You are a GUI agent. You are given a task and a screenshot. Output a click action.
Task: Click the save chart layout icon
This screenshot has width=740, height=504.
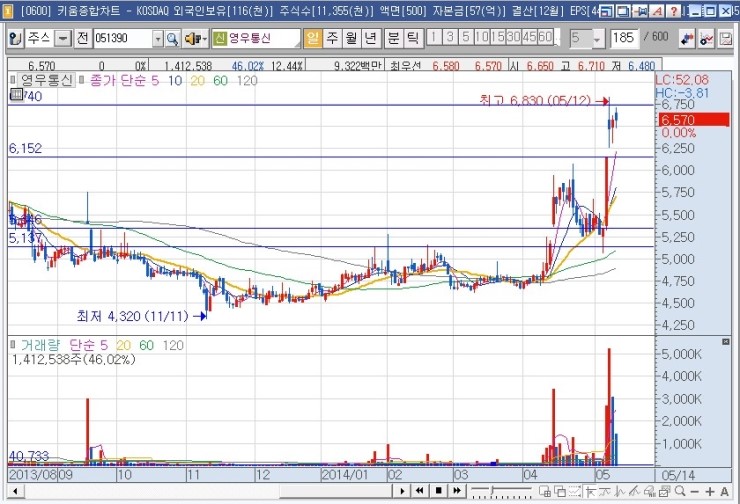[x=725, y=39]
